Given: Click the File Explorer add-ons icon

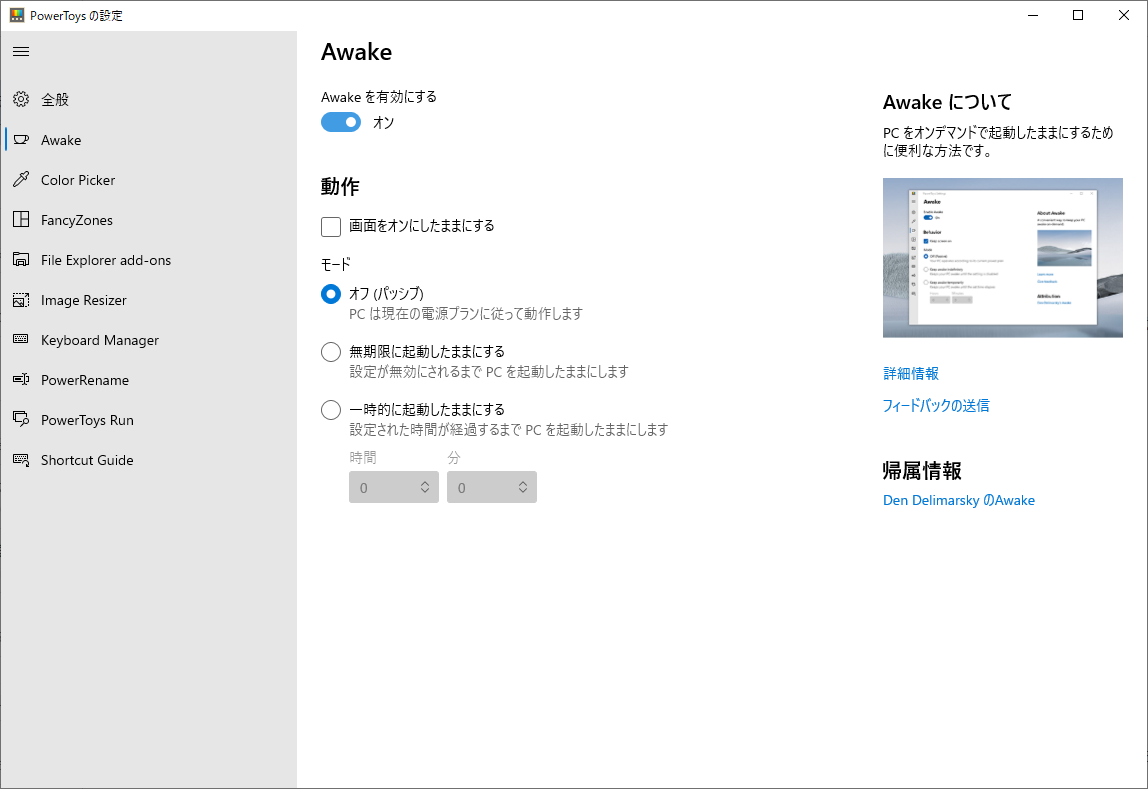Looking at the screenshot, I should coord(21,260).
